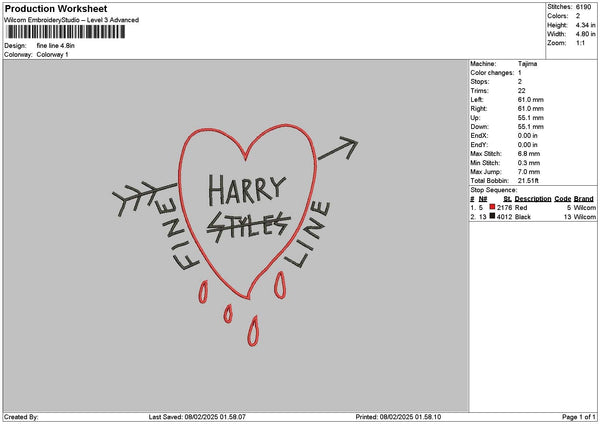600x424 pixels.
Task: Click the Max Stitch value 6.8 mm
Action: click(x=529, y=153)
